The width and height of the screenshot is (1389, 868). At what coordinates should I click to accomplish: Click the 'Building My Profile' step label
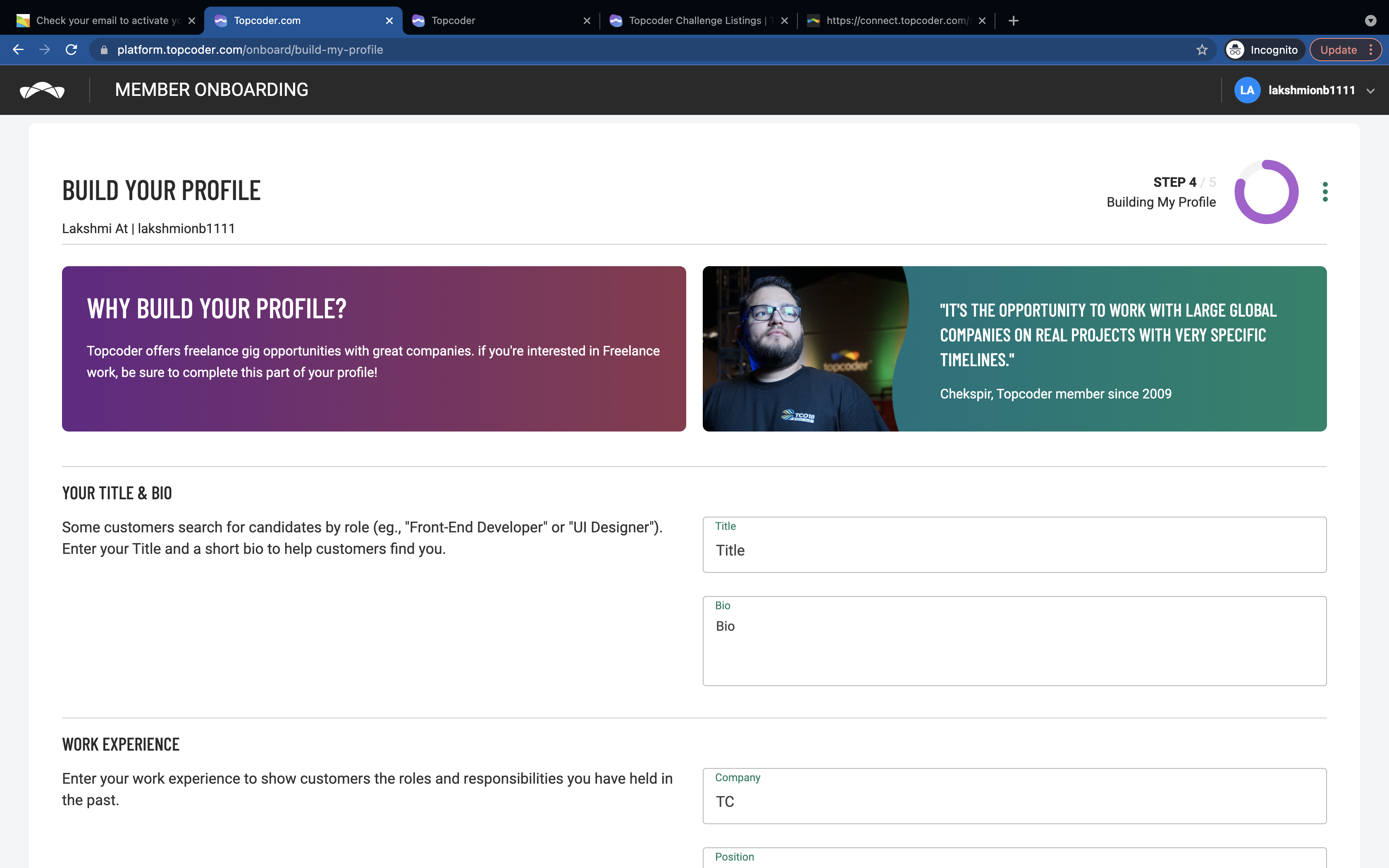[1161, 202]
